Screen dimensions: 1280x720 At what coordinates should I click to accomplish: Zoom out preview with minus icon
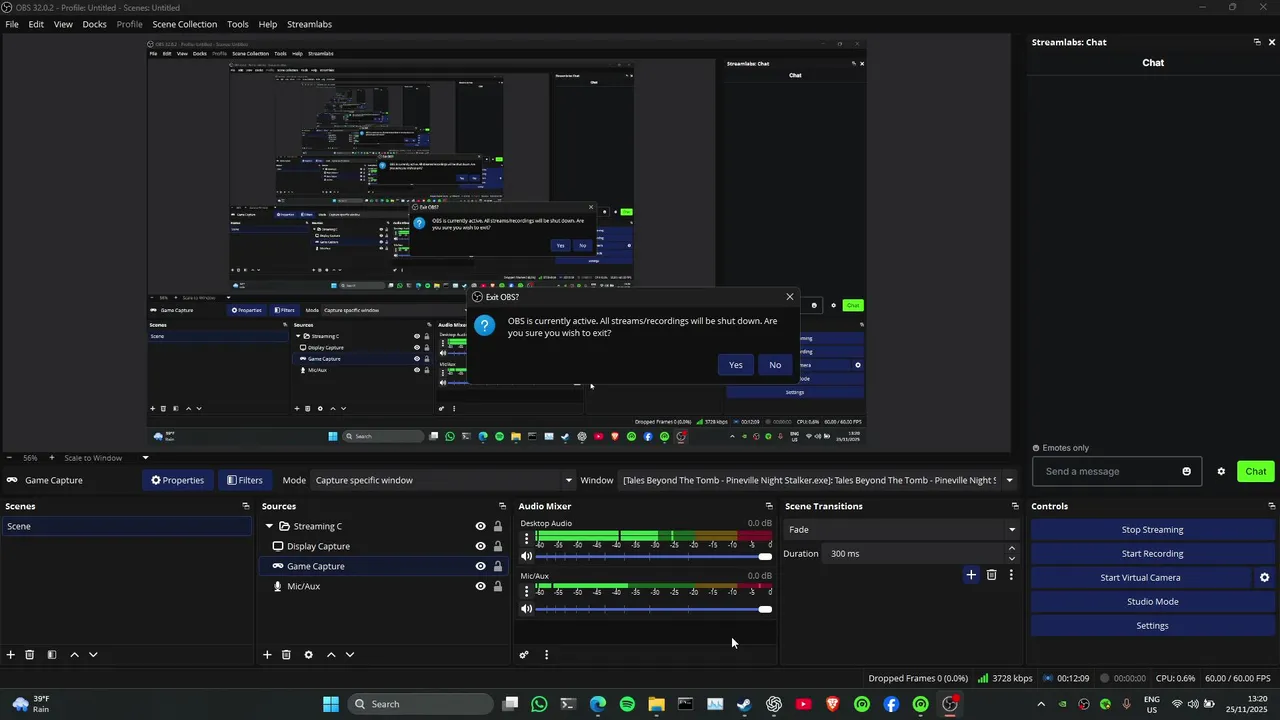pos(10,458)
